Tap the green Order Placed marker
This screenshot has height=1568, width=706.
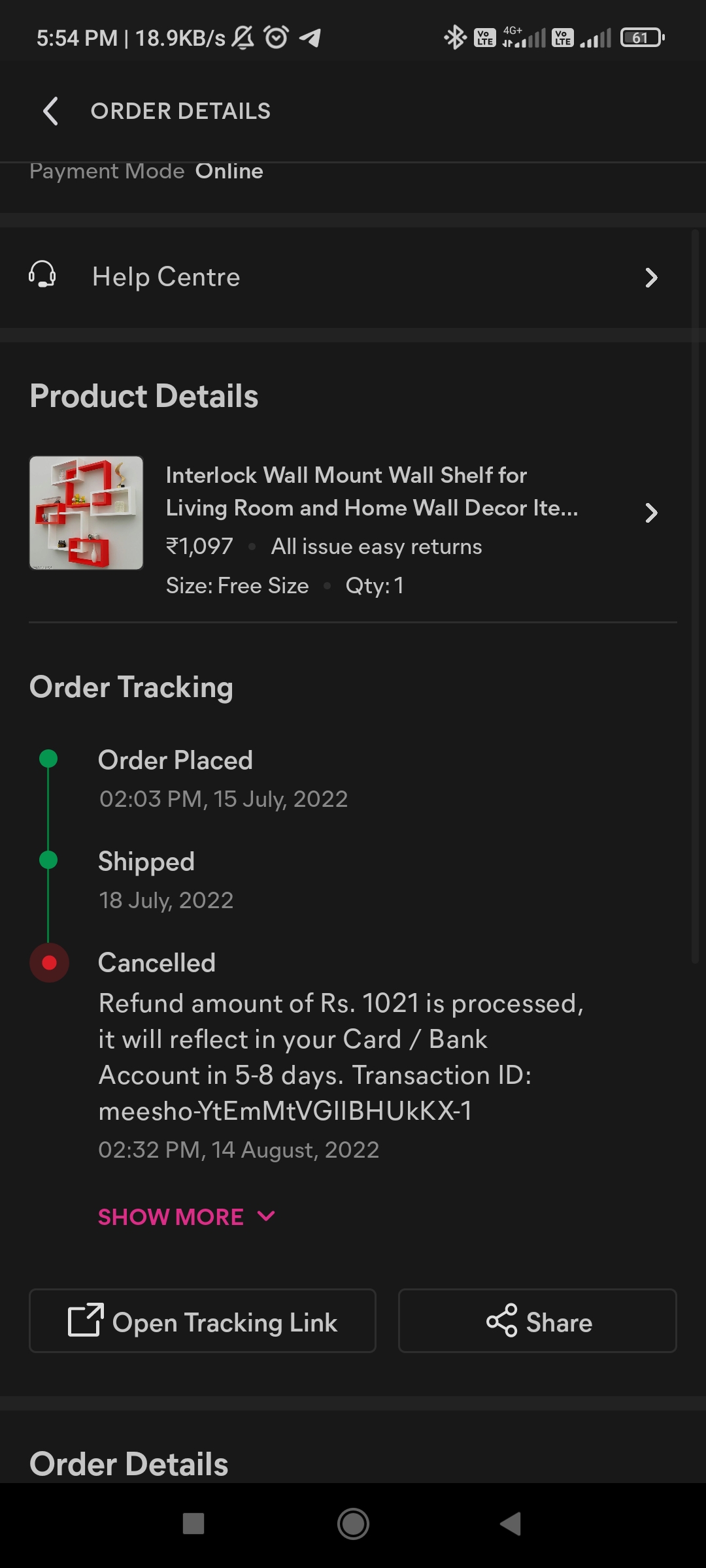tap(48, 759)
